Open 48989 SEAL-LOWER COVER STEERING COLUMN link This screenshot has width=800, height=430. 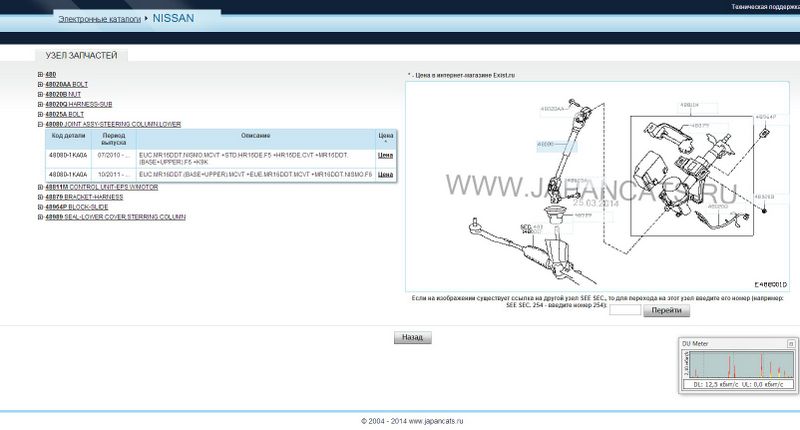point(115,217)
